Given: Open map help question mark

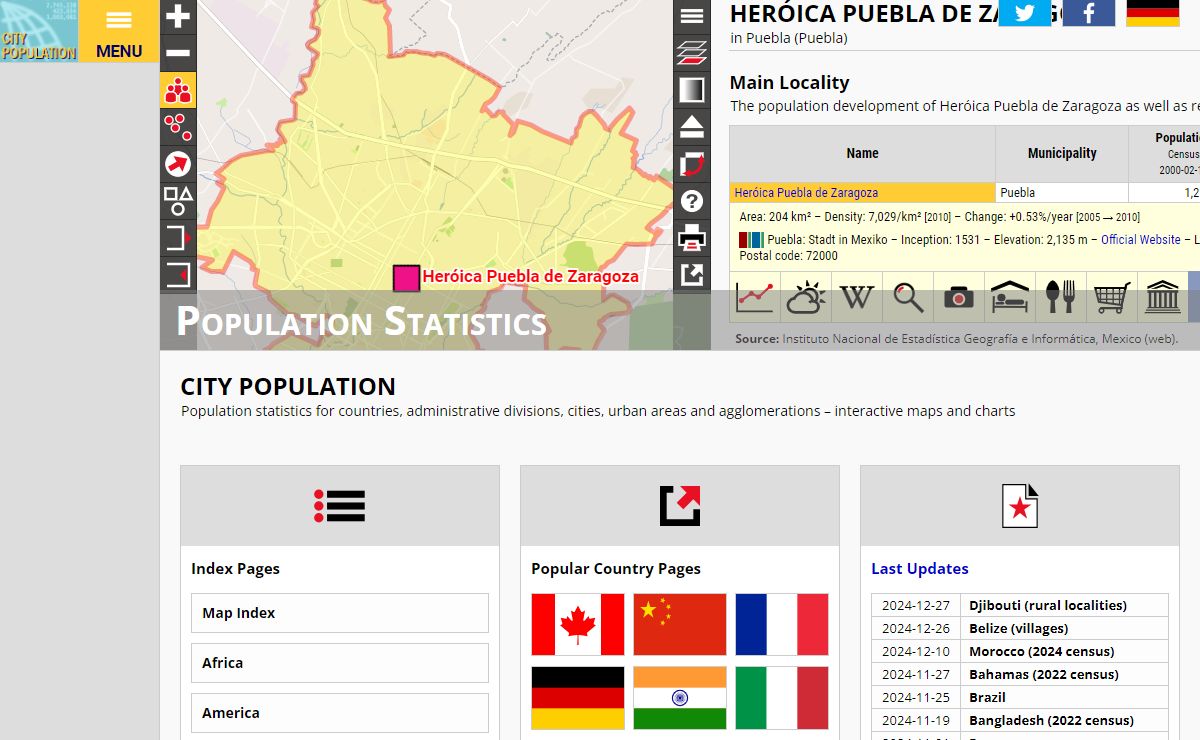Looking at the screenshot, I should point(692,201).
